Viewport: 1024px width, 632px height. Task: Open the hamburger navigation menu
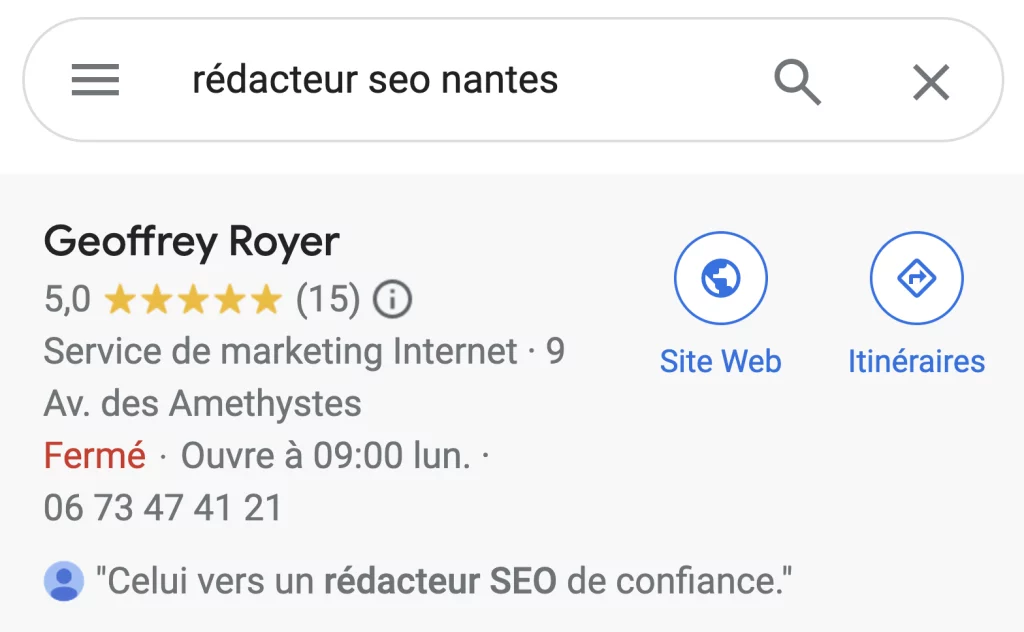click(95, 80)
